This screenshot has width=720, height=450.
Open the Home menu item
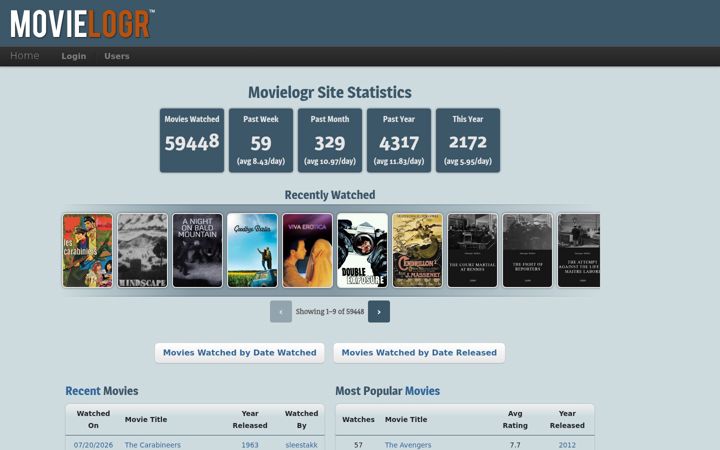tap(25, 56)
